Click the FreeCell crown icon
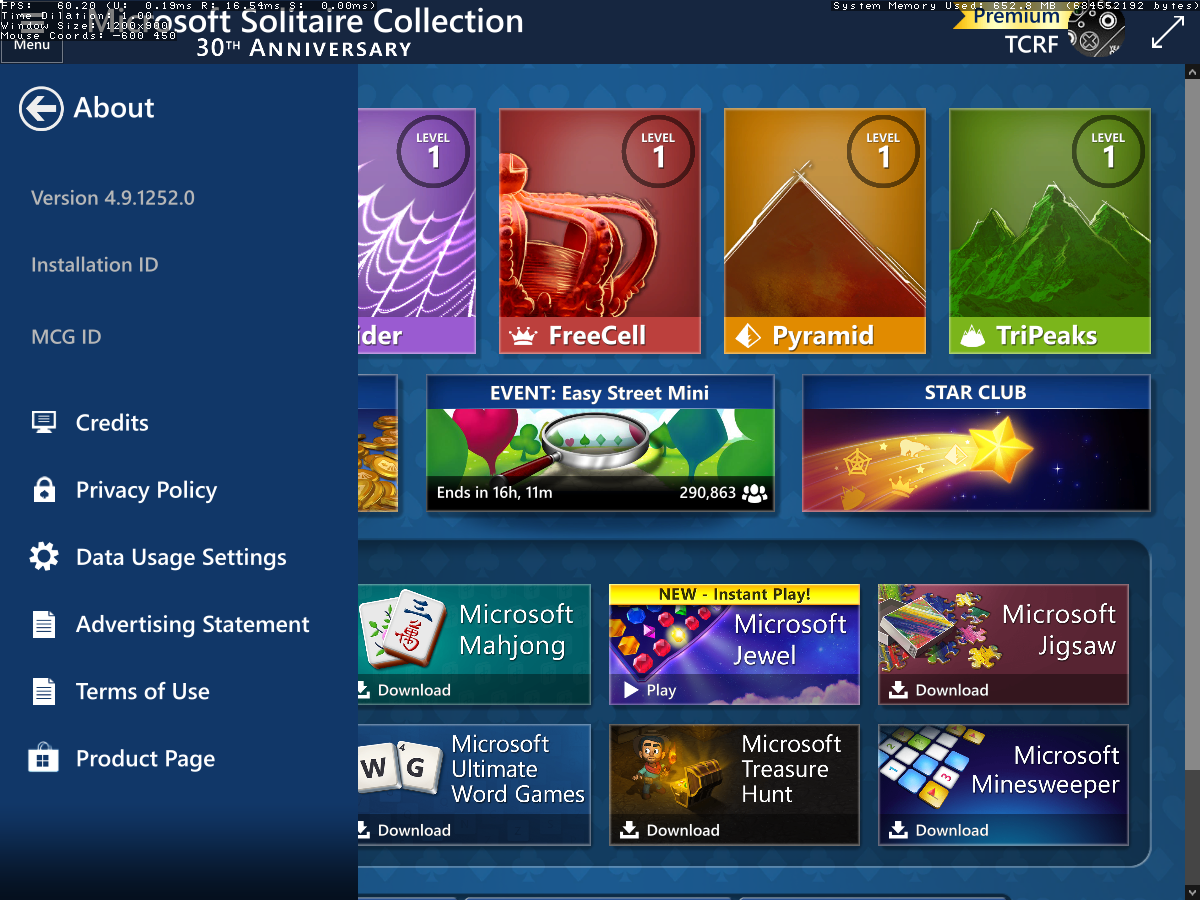1200x900 pixels. pos(524,336)
